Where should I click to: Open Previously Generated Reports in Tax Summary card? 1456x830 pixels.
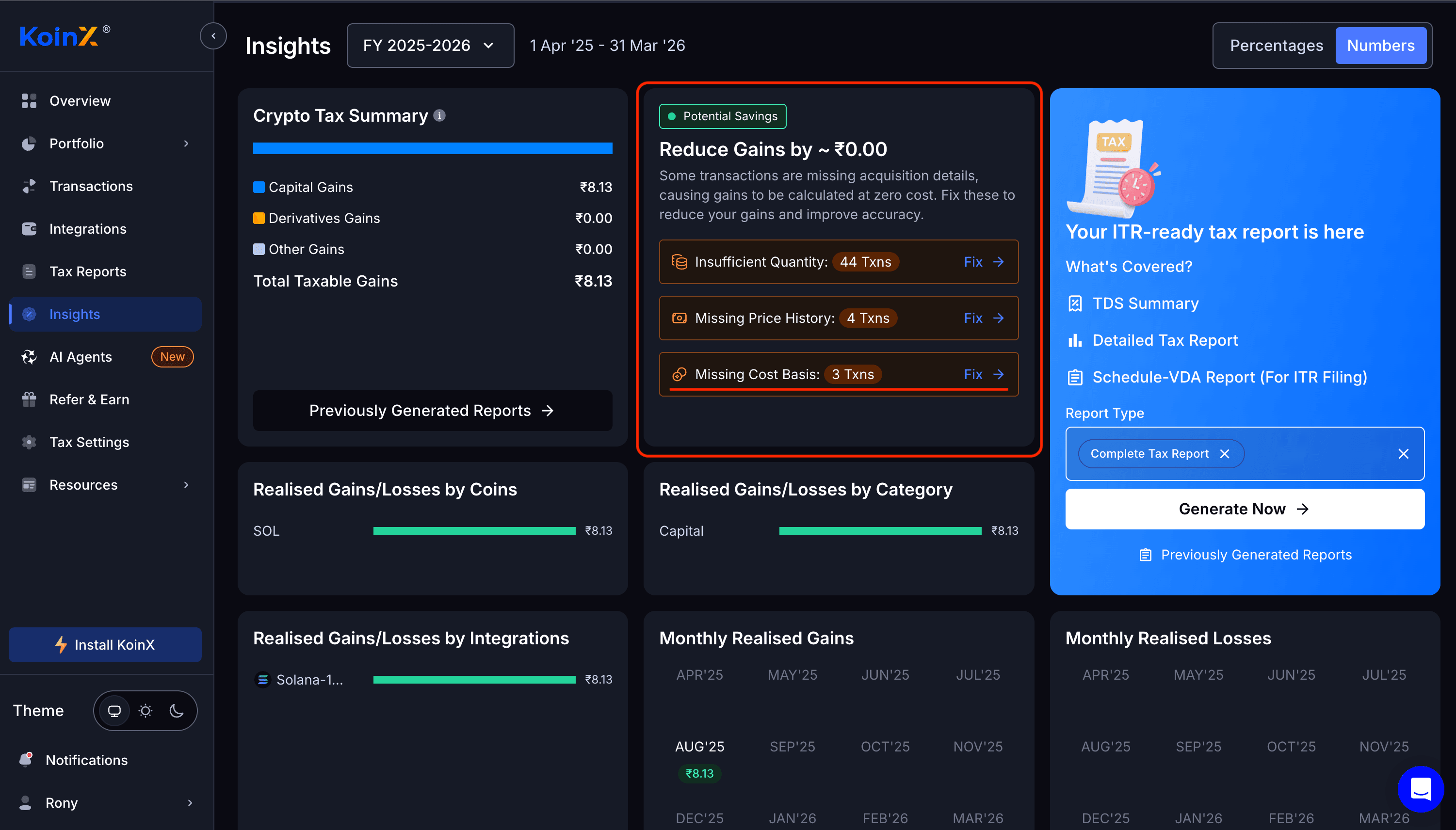[432, 411]
